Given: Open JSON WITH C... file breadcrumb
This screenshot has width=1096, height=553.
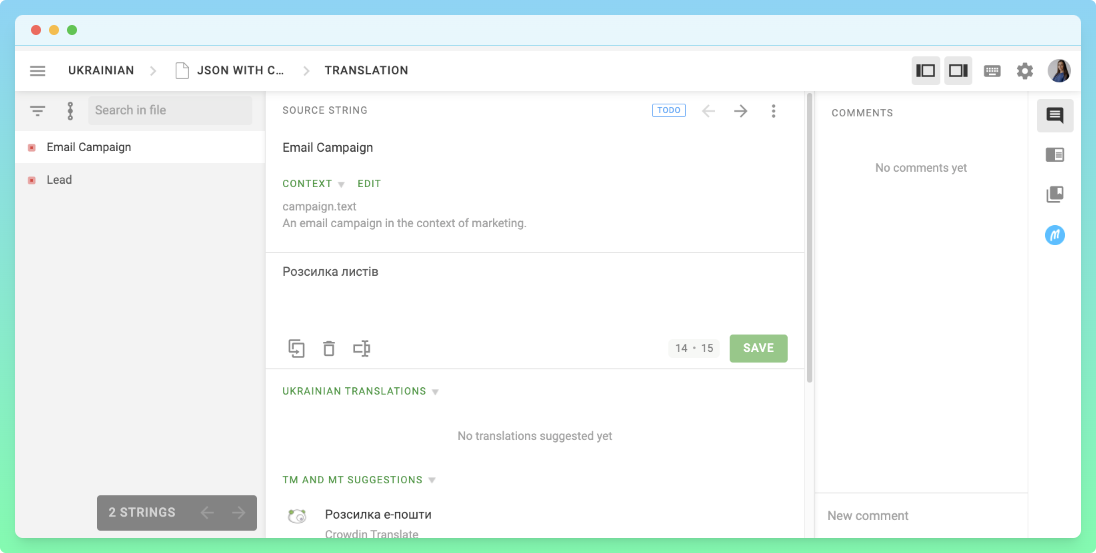Looking at the screenshot, I should (240, 71).
